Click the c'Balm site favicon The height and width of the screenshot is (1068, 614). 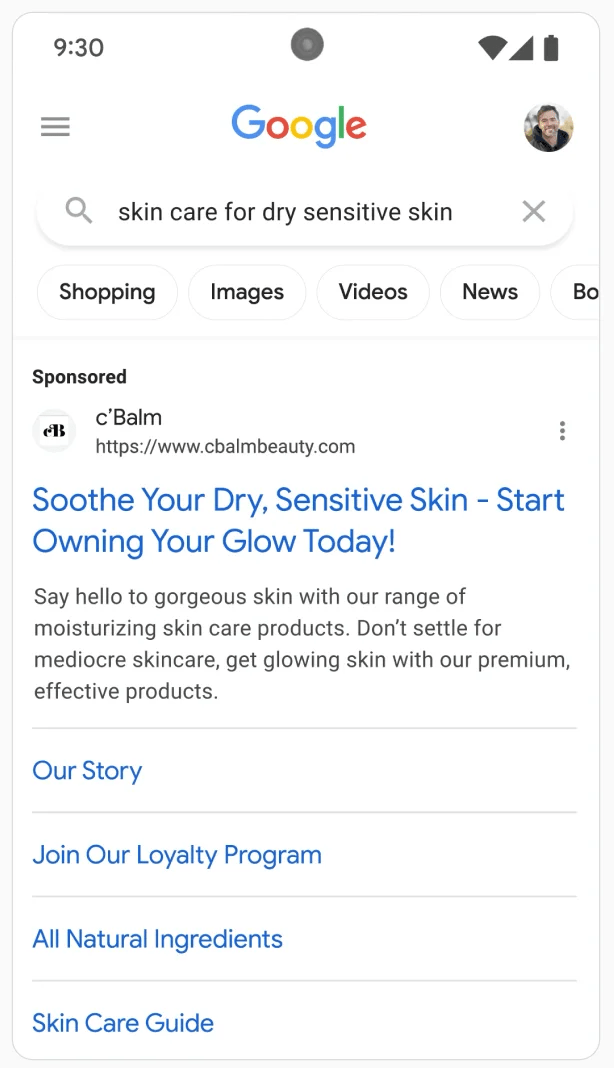pos(54,430)
